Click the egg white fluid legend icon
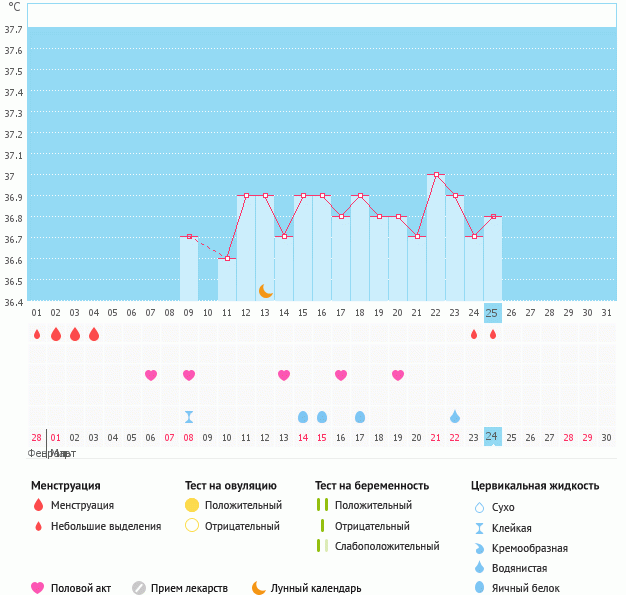This screenshot has height=595, width=626. [479, 588]
